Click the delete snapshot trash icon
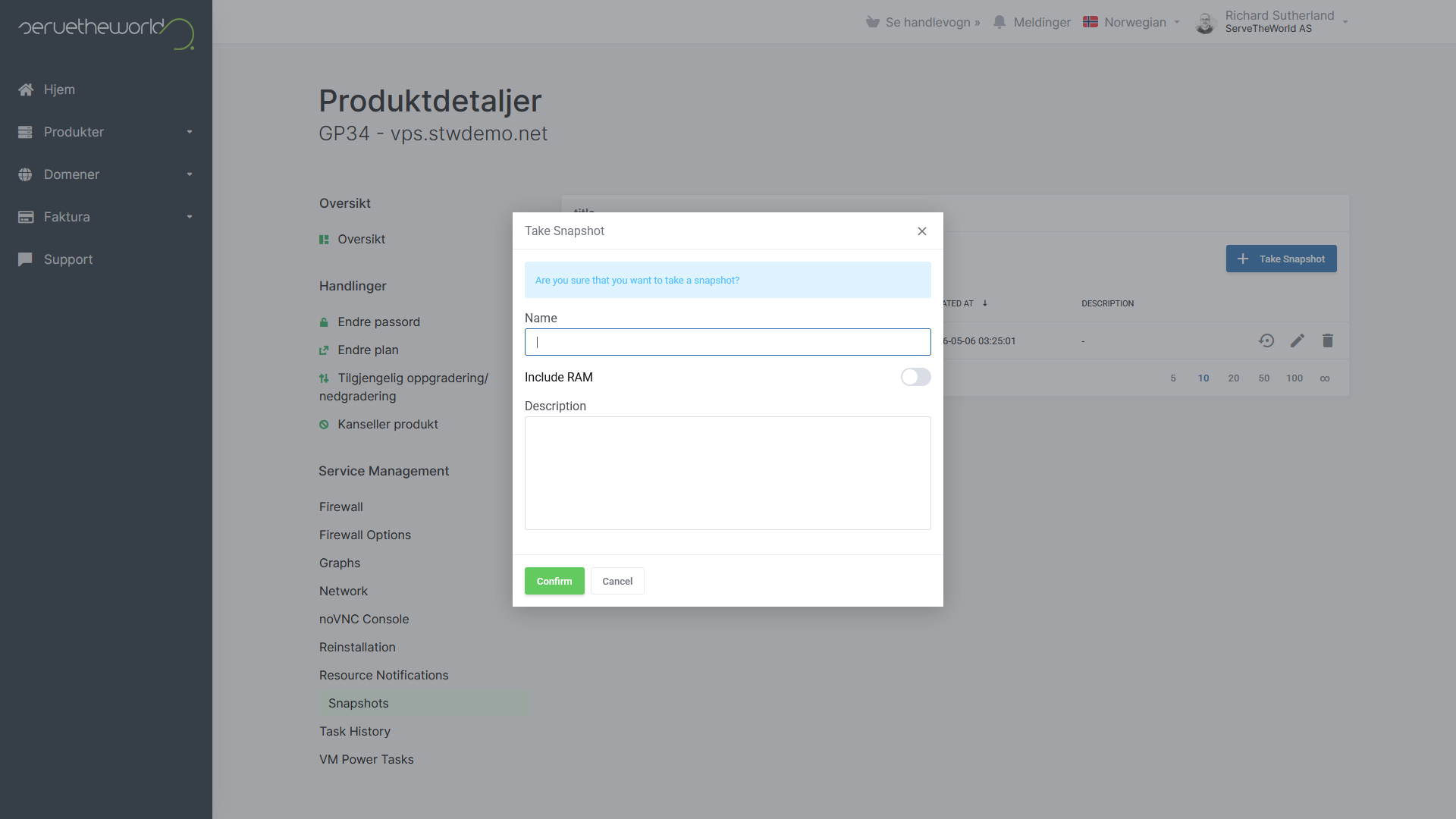 point(1328,340)
